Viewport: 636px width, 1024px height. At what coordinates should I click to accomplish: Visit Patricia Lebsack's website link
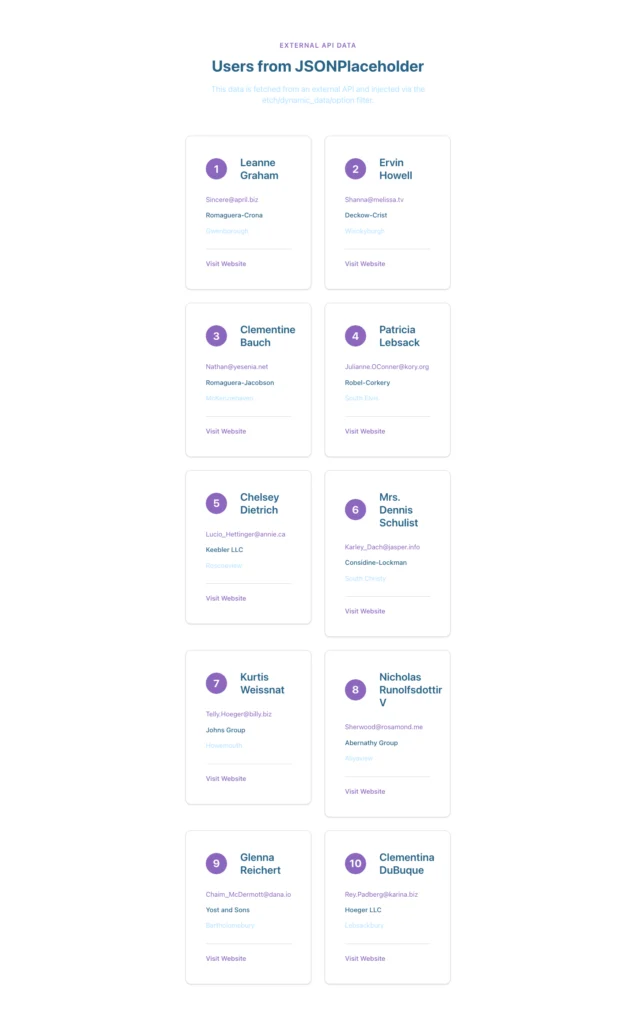click(x=365, y=431)
